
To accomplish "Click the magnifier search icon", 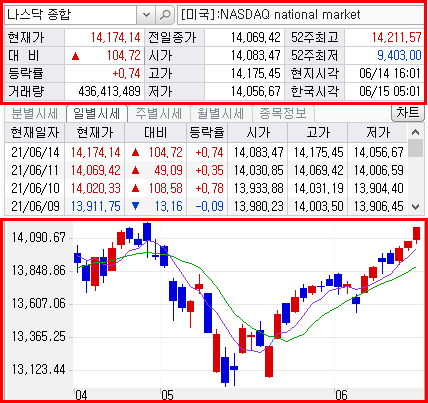I will [165, 15].
